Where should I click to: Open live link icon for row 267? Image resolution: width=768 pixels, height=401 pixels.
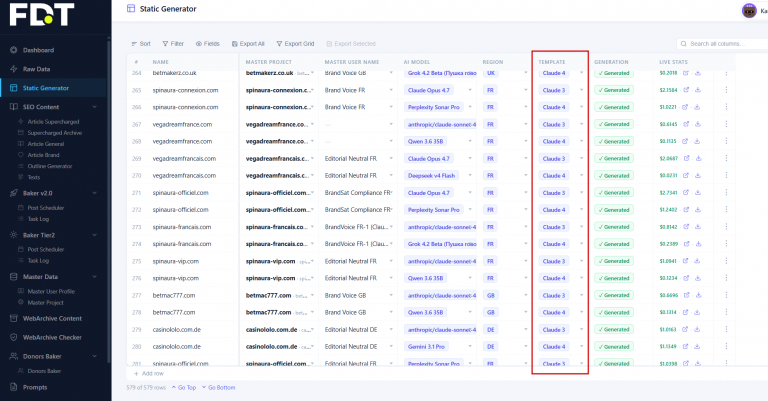[686, 124]
